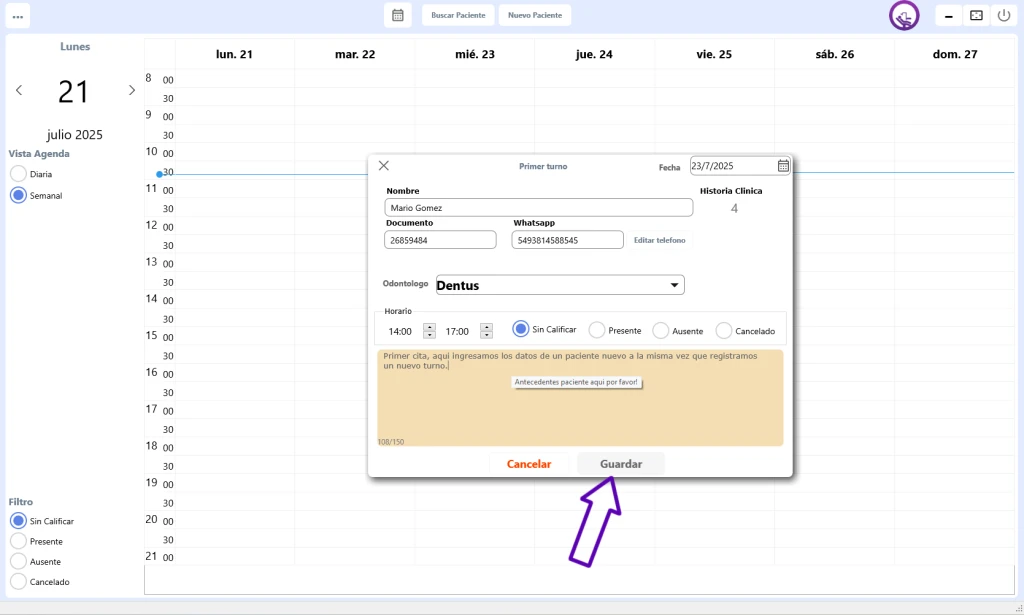This screenshot has height=615, width=1024.
Task: Go to previous day arrow
Action: 19,91
